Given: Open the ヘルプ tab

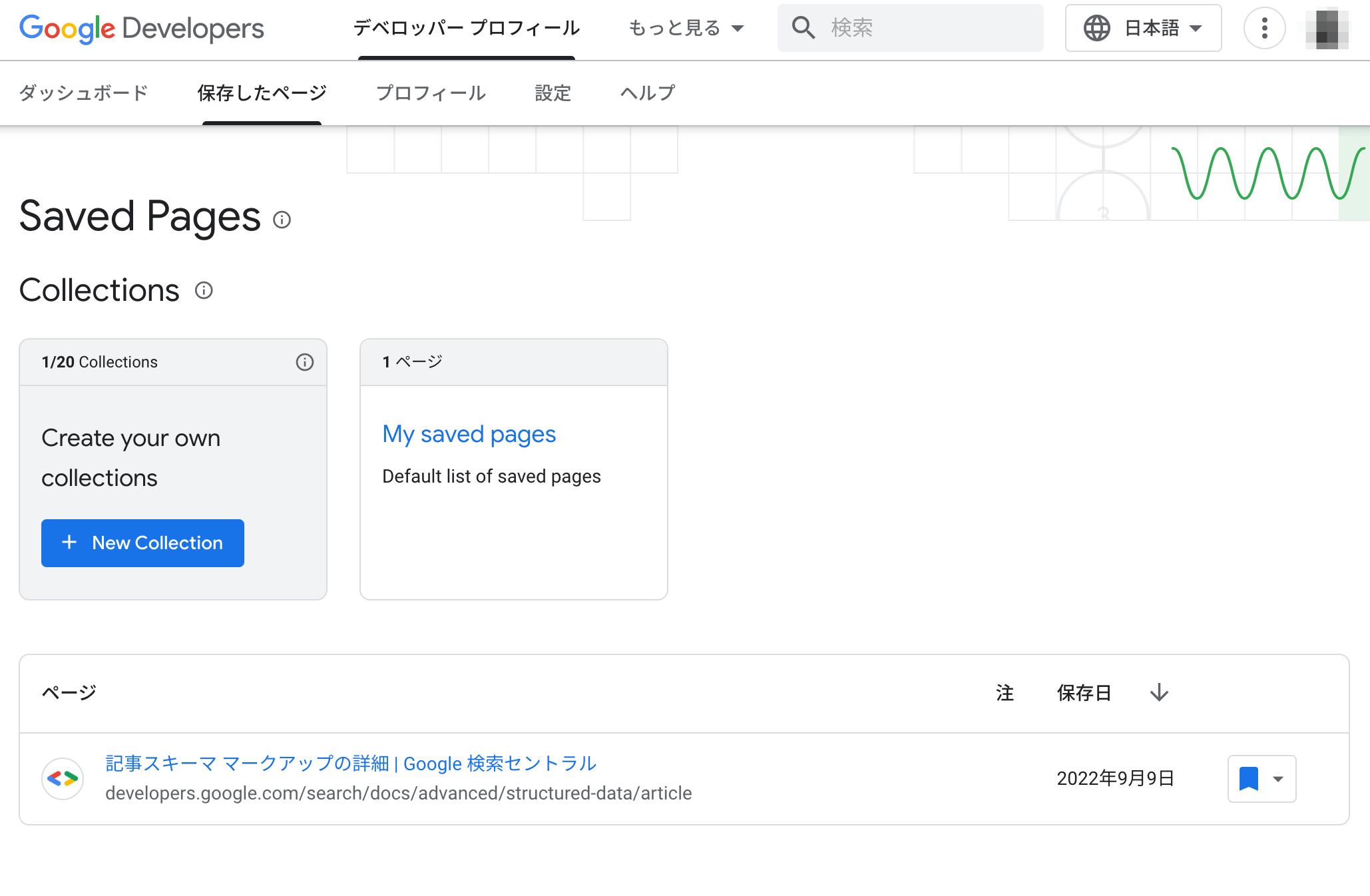Looking at the screenshot, I should click(648, 93).
